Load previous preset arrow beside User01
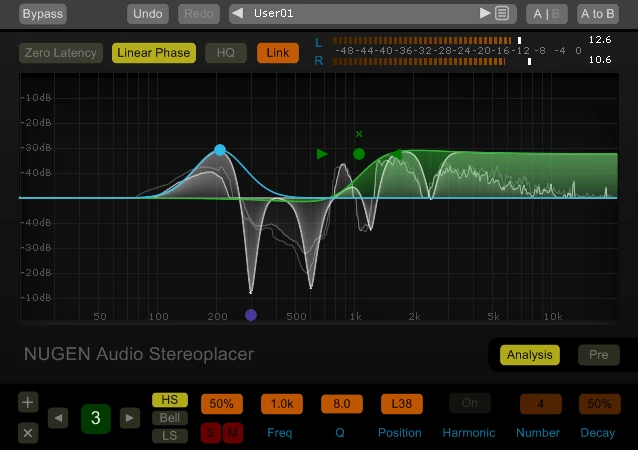The height and width of the screenshot is (450, 638). (x=237, y=14)
